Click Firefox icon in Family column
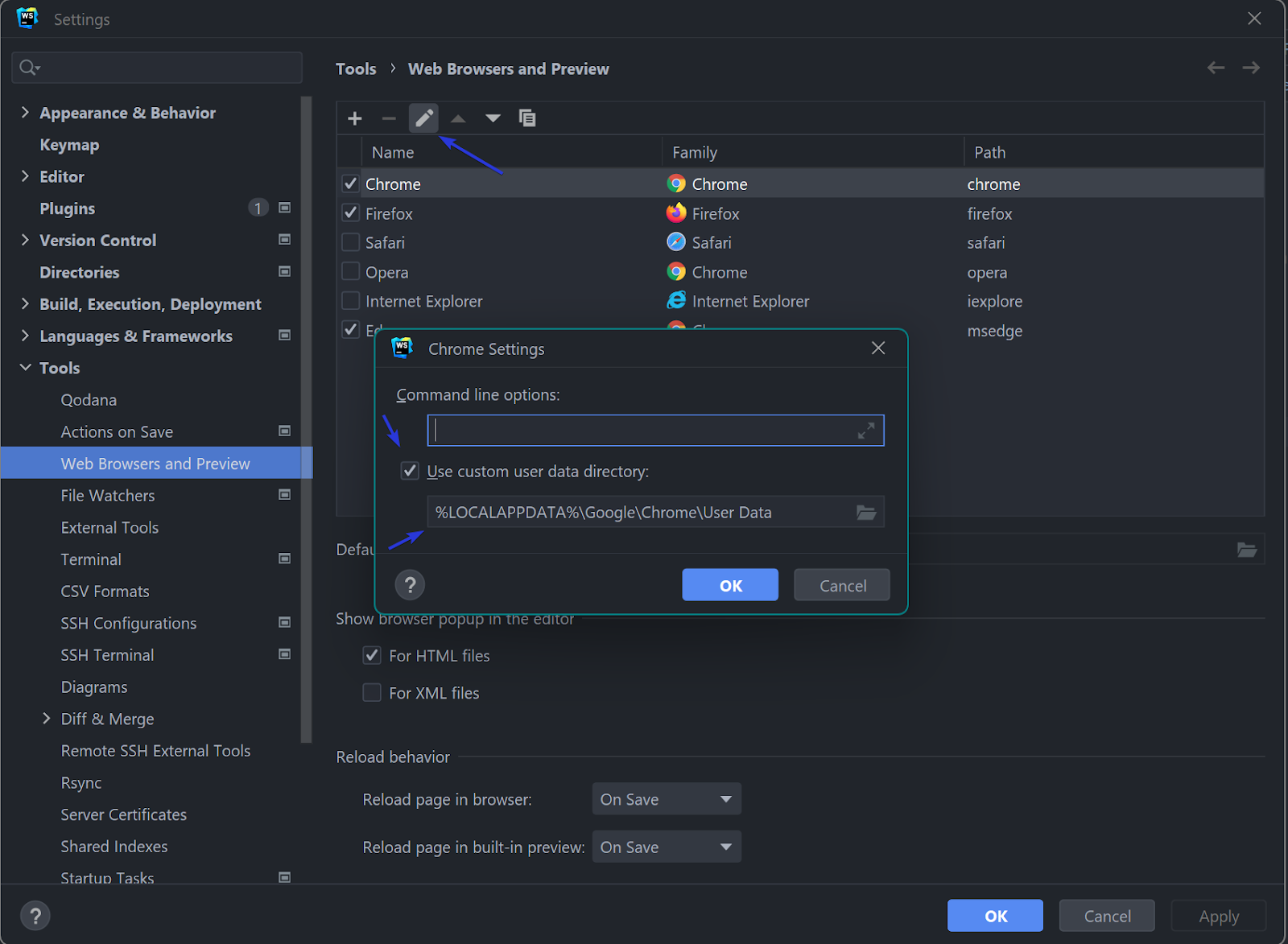Viewport: 1288px width, 944px height. pos(676,213)
